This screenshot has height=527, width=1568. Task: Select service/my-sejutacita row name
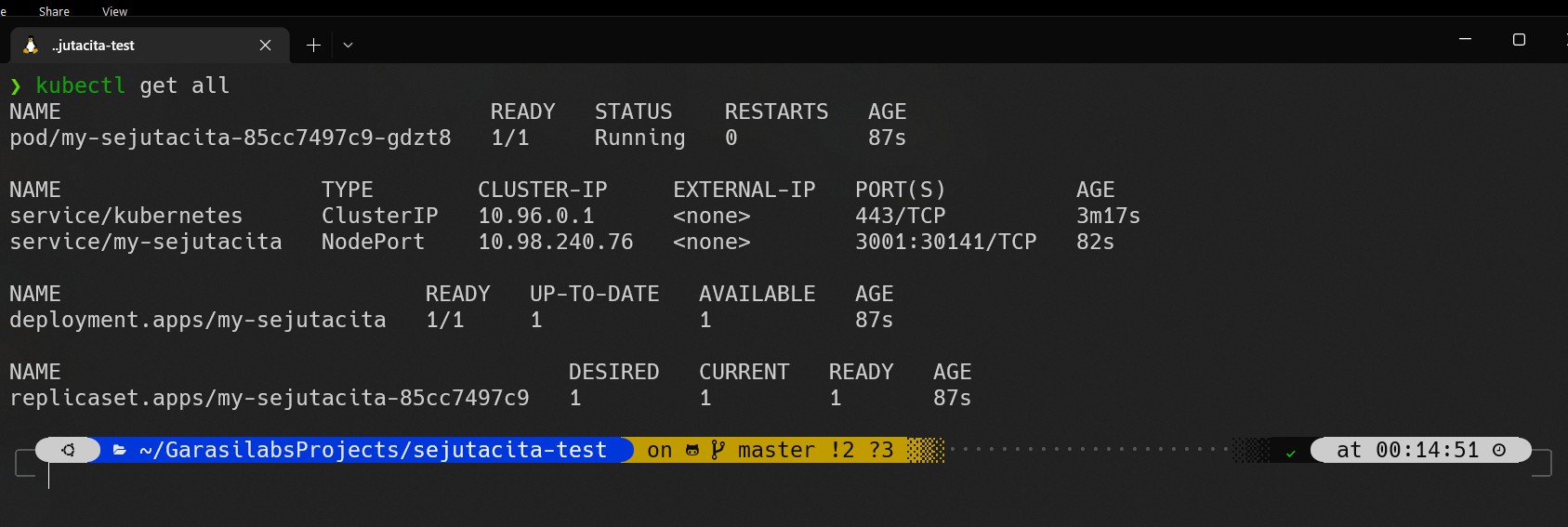click(146, 242)
